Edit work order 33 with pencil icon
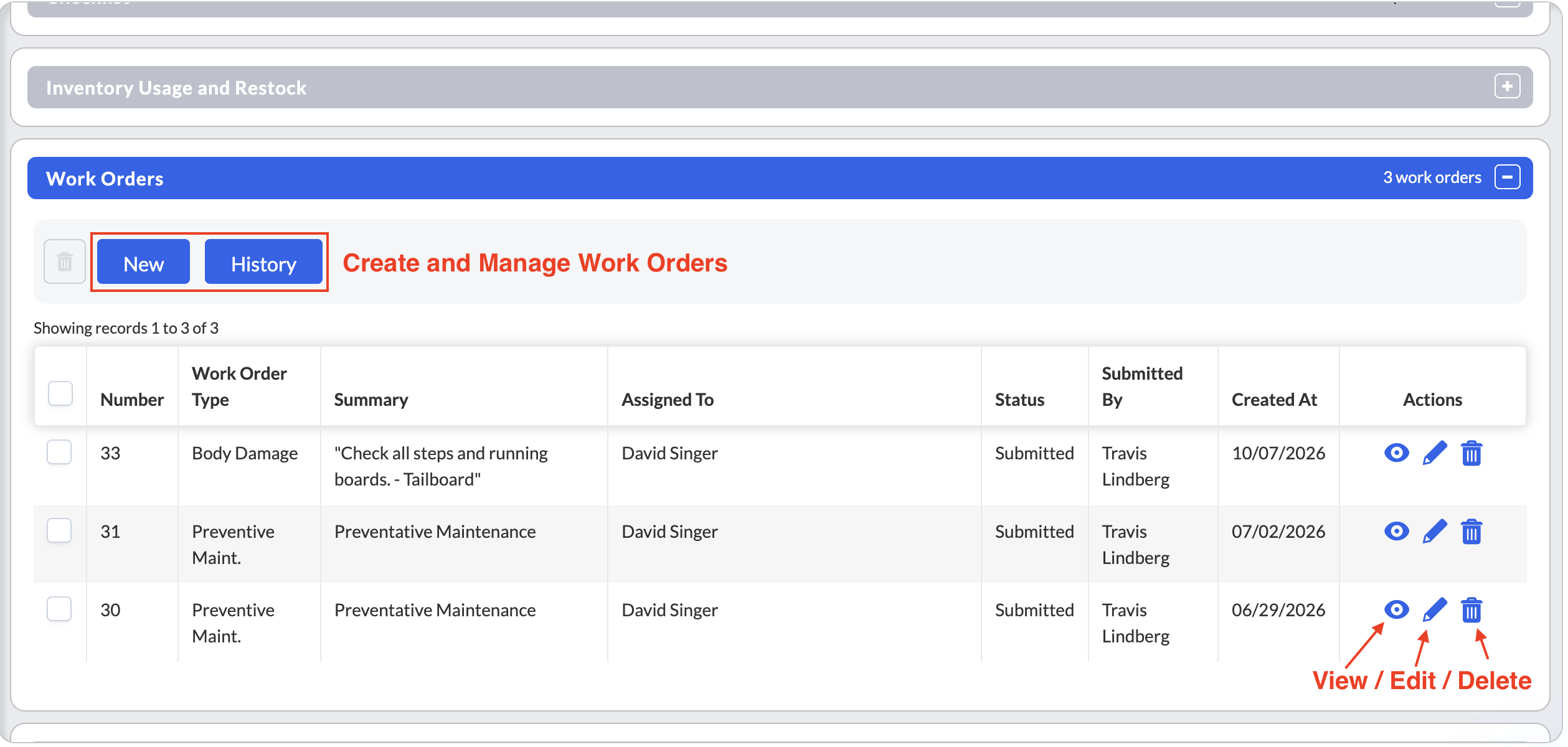 click(x=1435, y=453)
